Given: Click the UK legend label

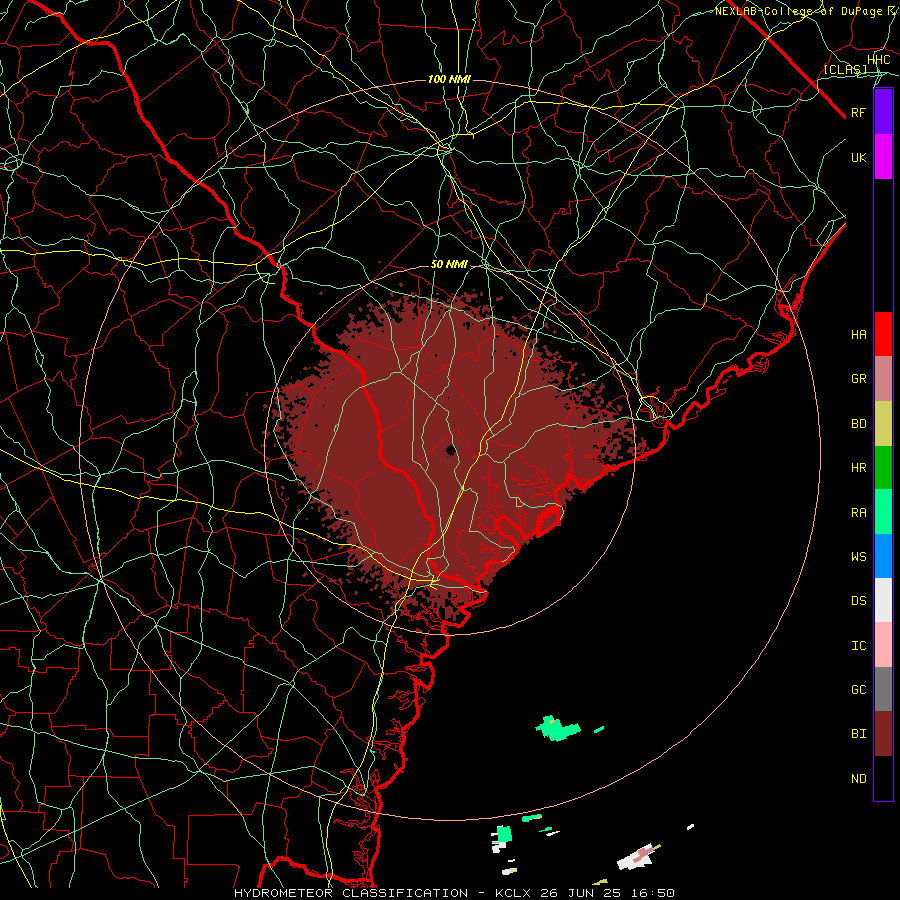Looking at the screenshot, I should [859, 157].
